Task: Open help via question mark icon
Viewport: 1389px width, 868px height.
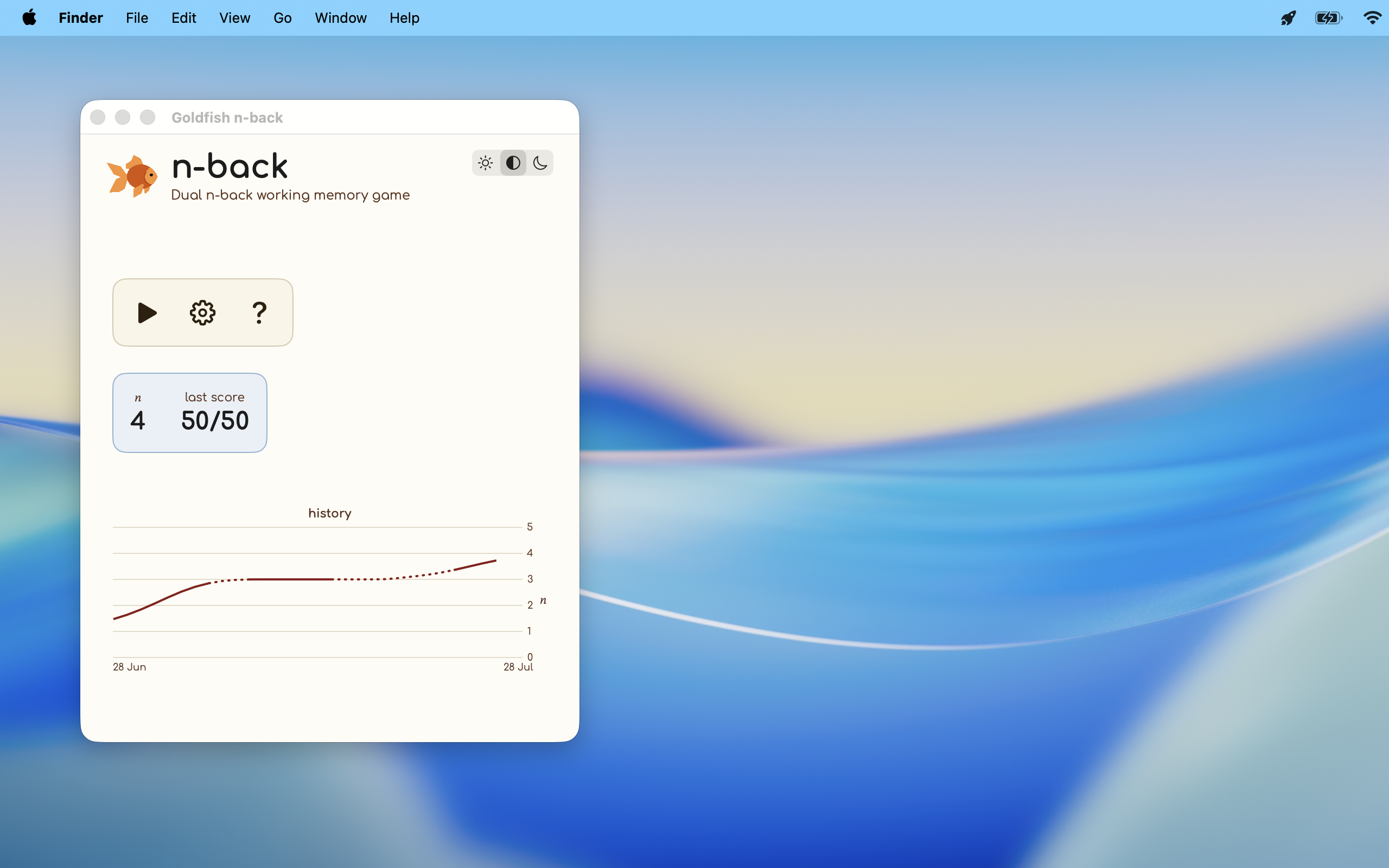Action: (259, 313)
